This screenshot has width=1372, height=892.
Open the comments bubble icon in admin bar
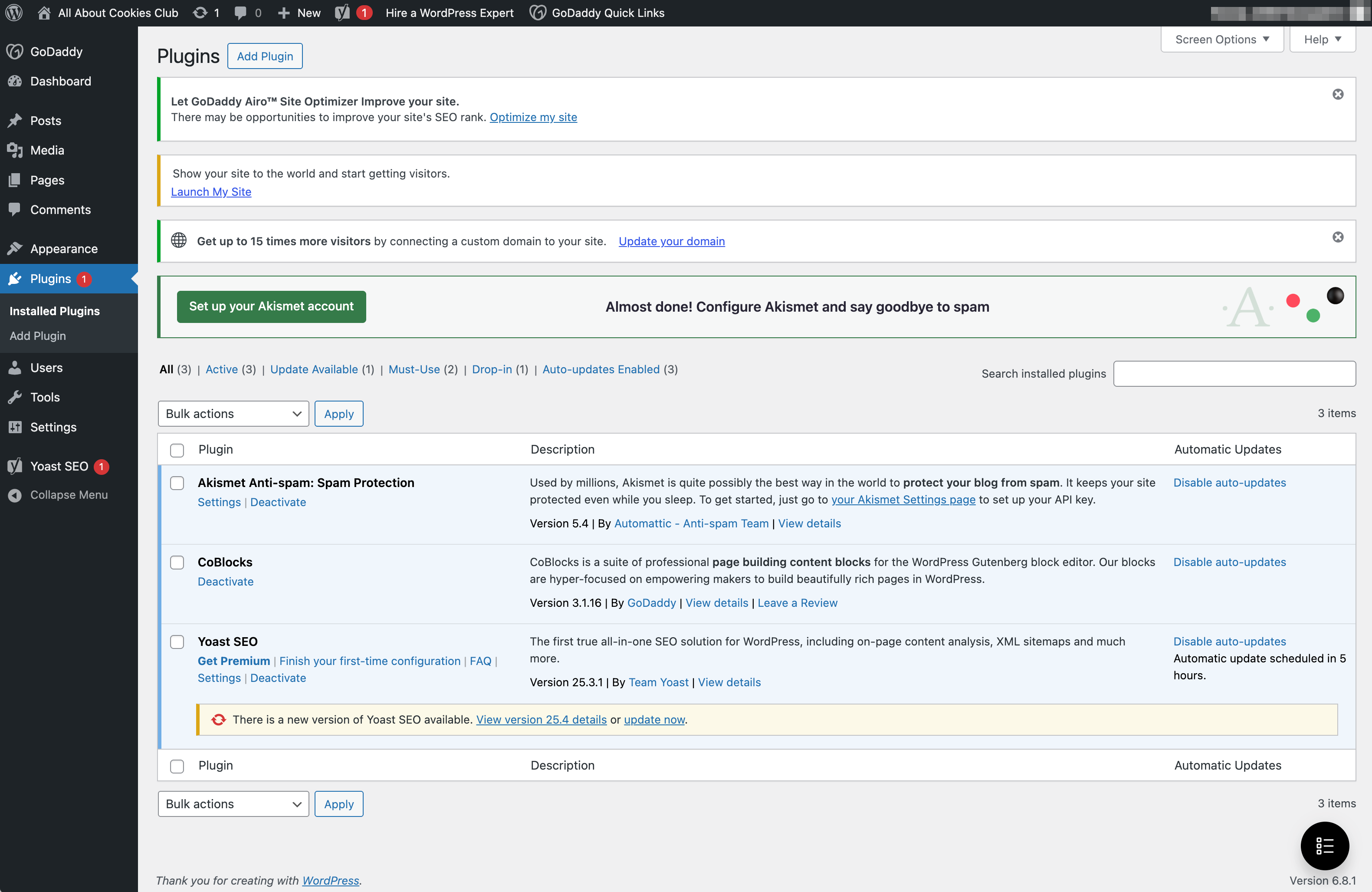click(x=240, y=13)
